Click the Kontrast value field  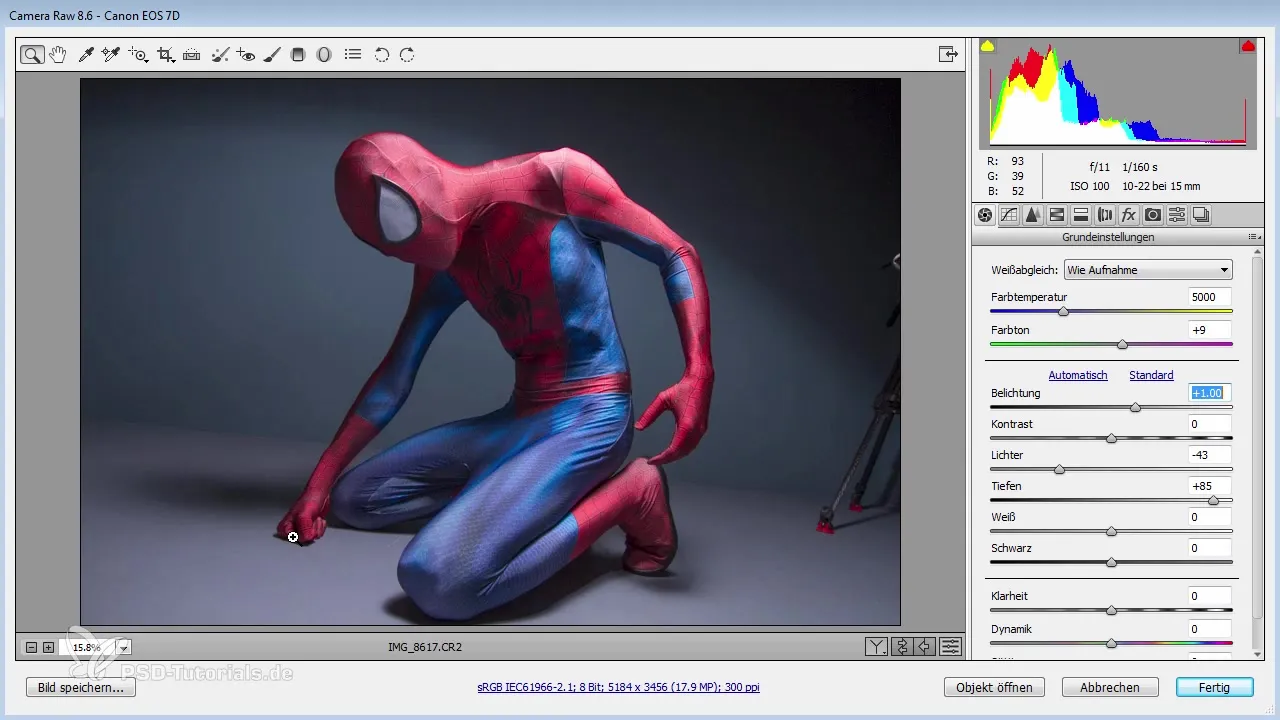click(x=1210, y=424)
